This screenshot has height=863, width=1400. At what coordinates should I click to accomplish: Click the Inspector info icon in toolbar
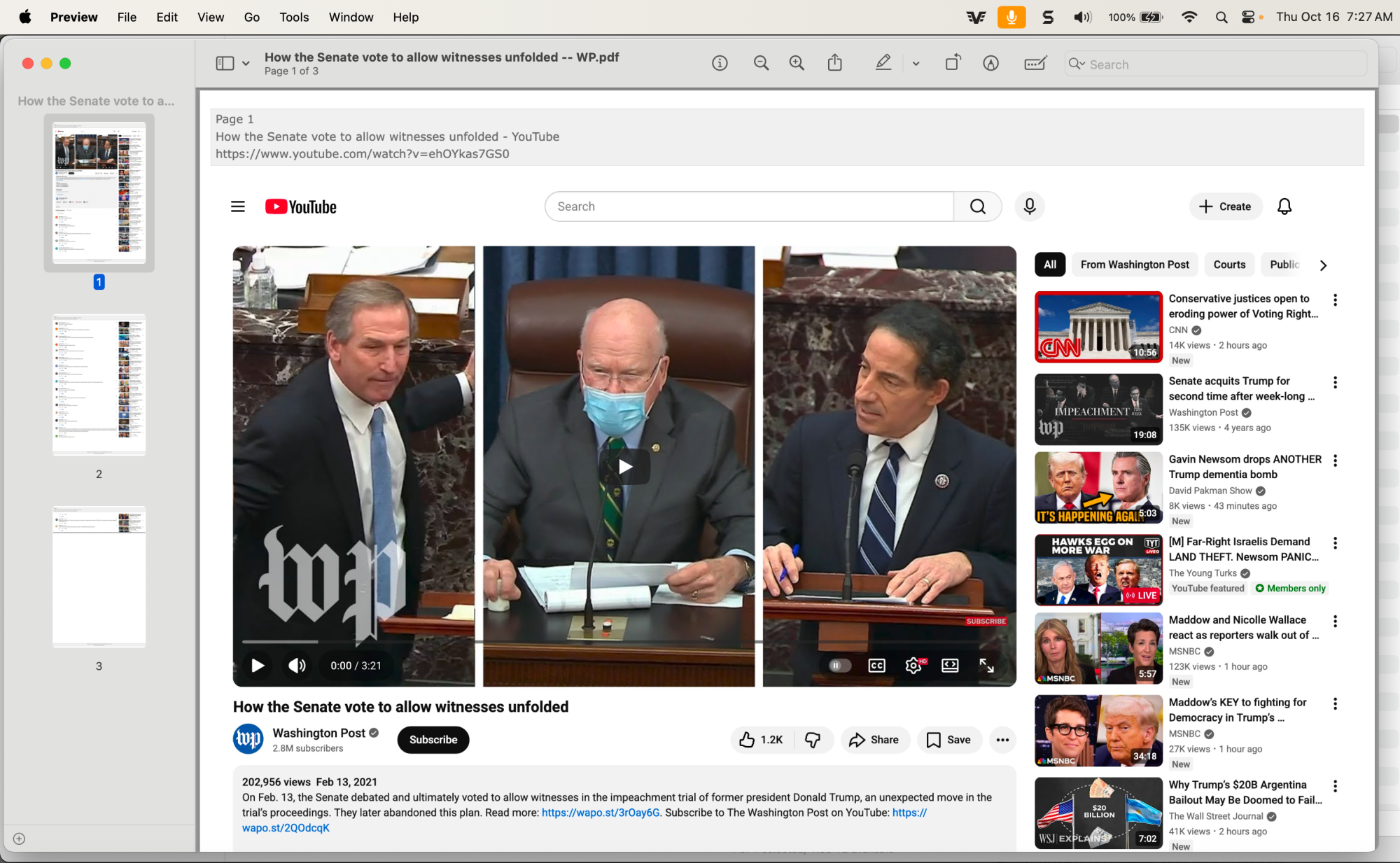720,64
